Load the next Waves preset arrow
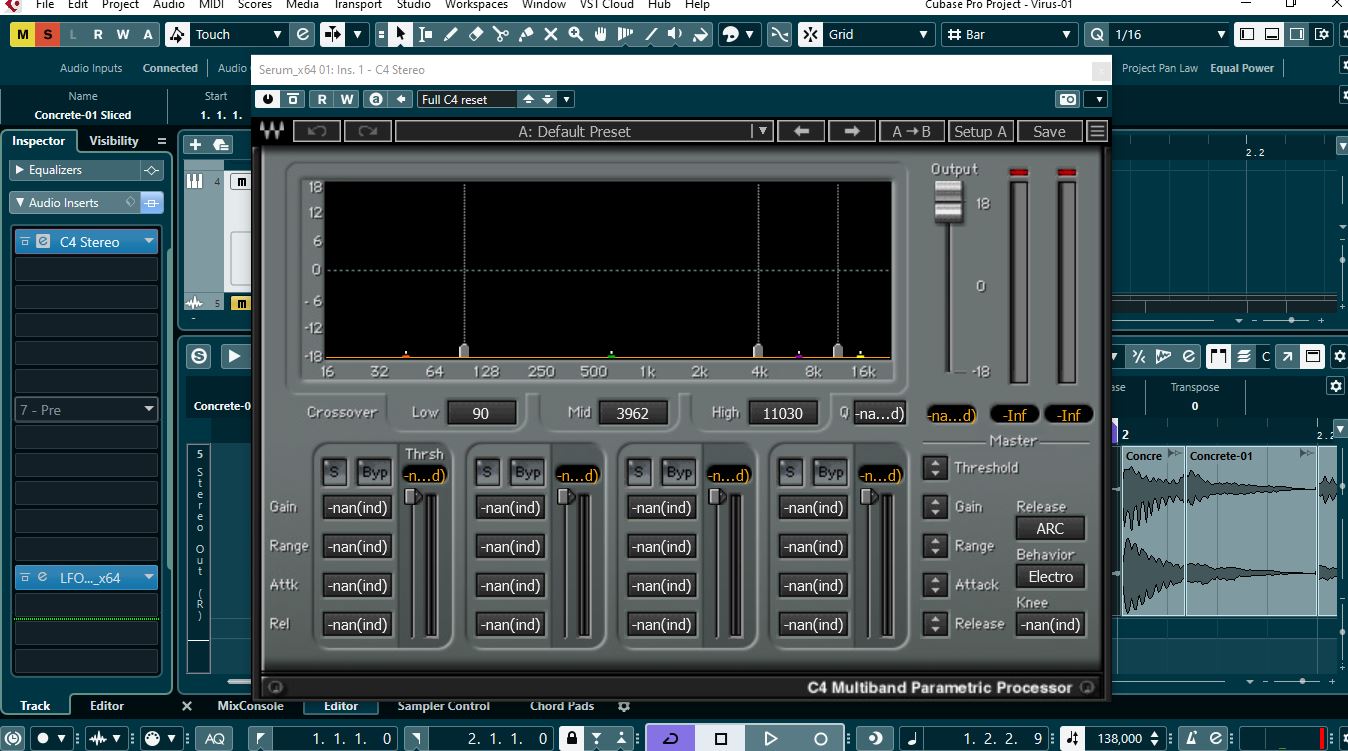The image size is (1348, 751). pos(851,131)
